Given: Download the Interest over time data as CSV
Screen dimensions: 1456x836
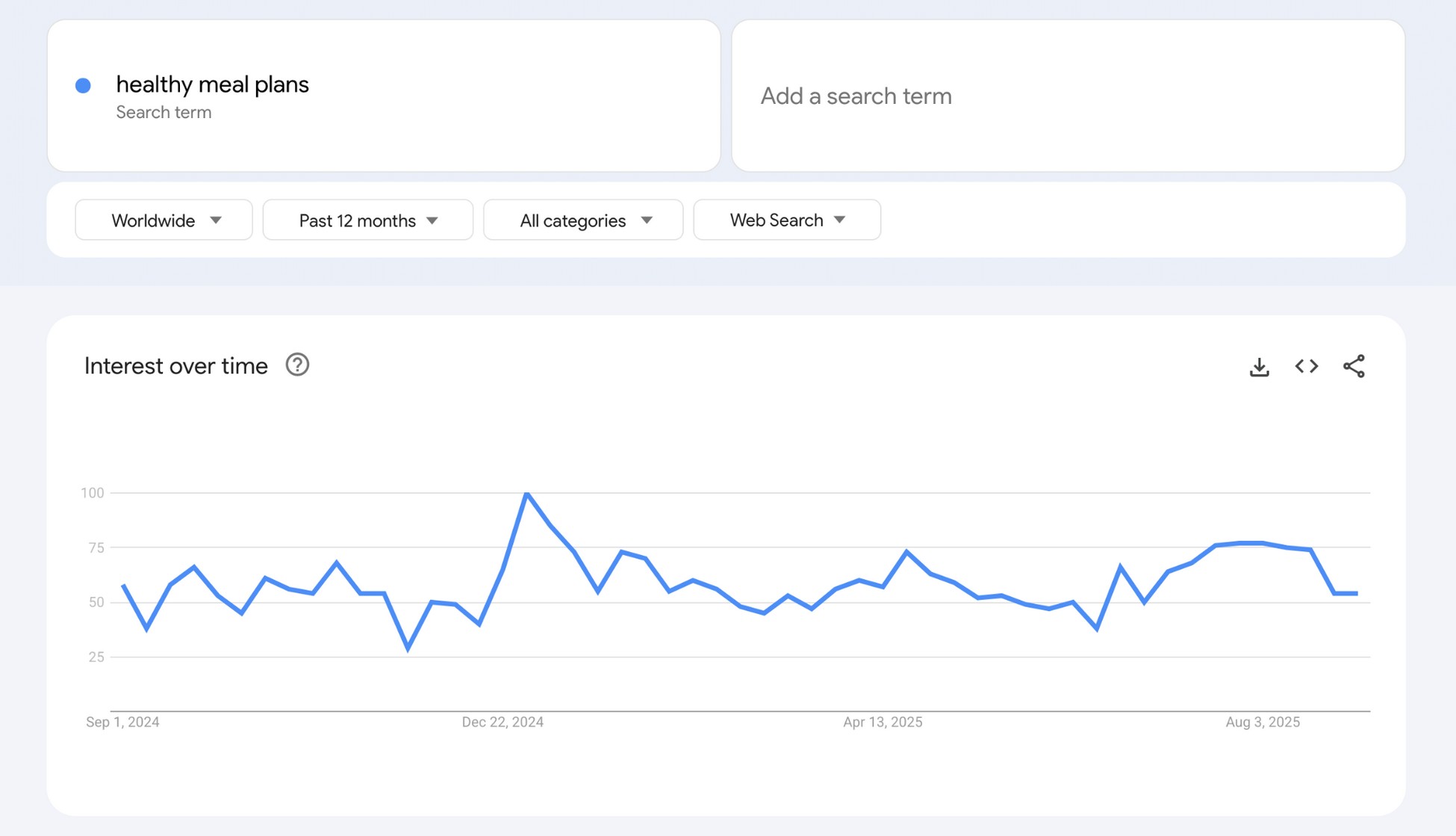Looking at the screenshot, I should click(x=1260, y=366).
